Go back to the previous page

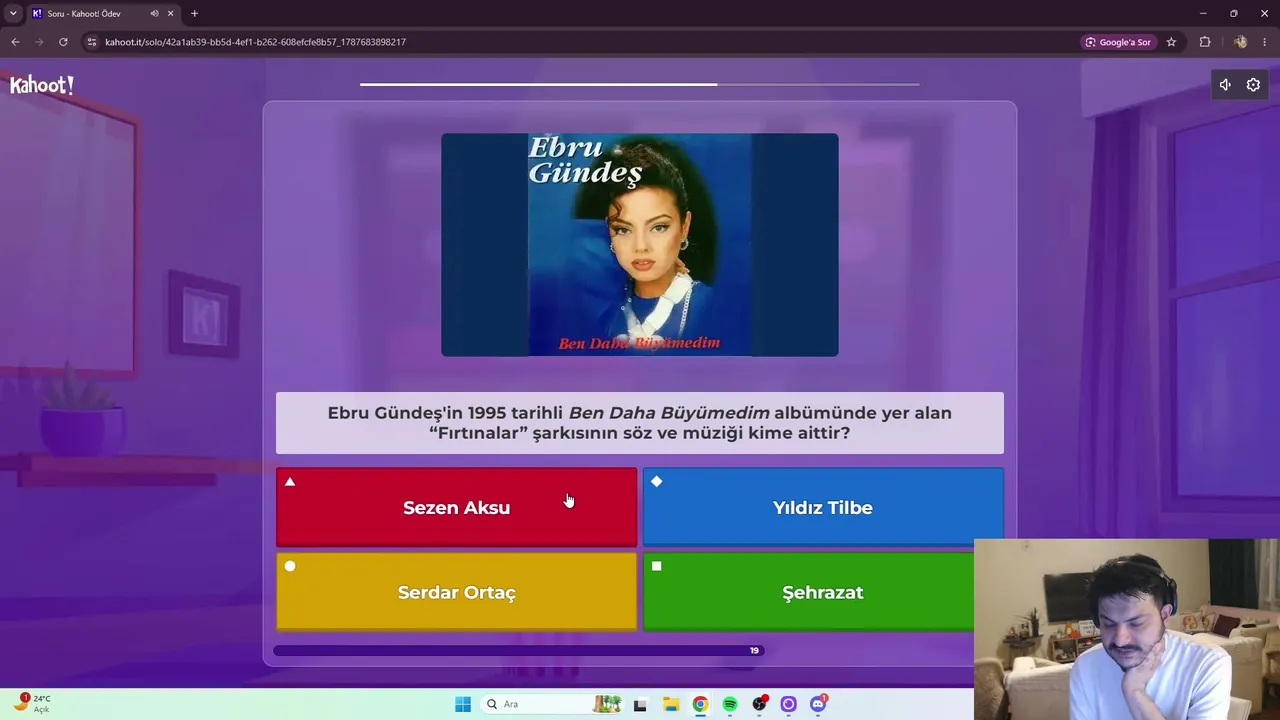click(15, 42)
